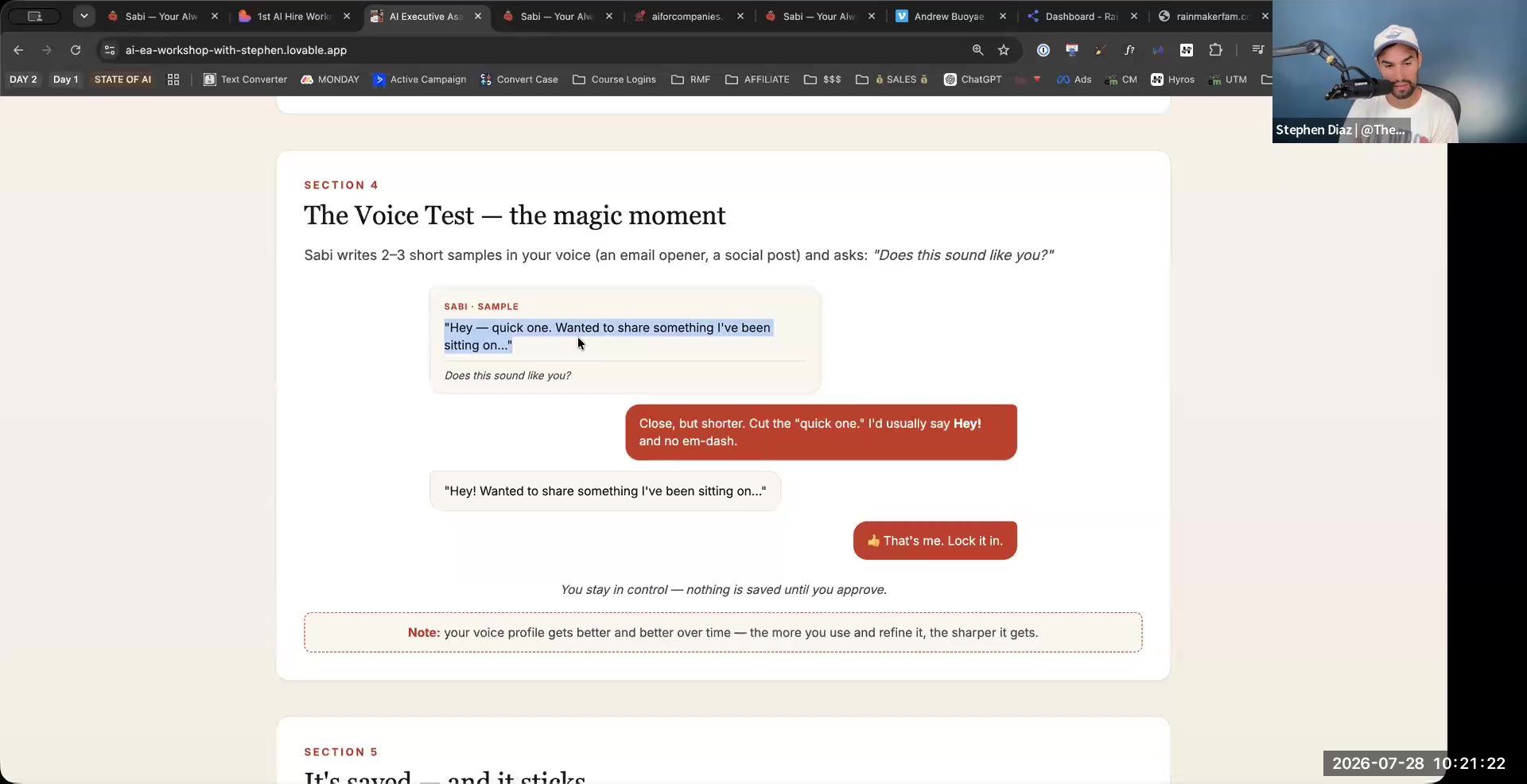The image size is (1527, 784).
Task: Open the MONDAY bookmark
Action: tap(330, 80)
